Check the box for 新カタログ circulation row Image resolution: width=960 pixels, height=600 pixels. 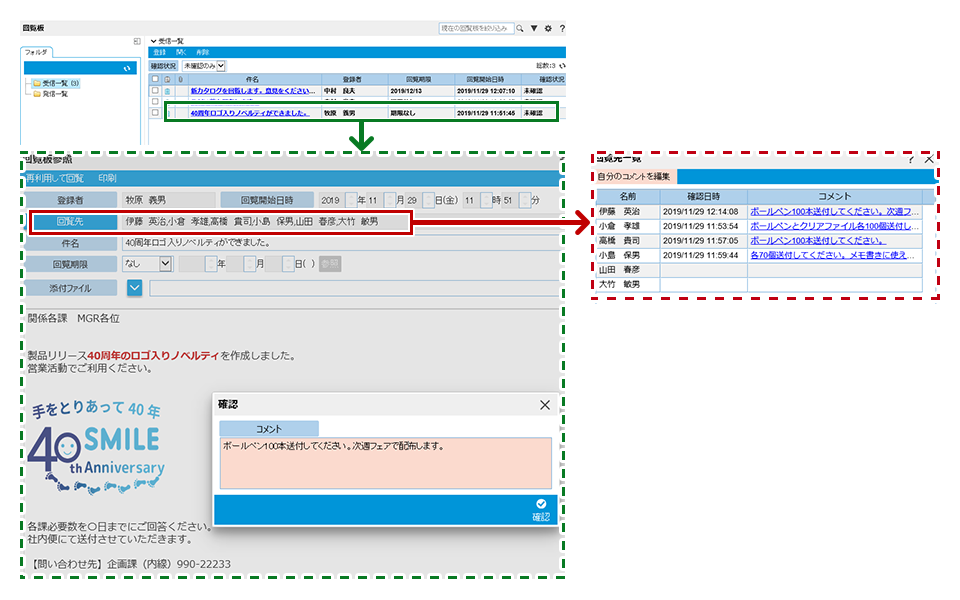click(155, 90)
